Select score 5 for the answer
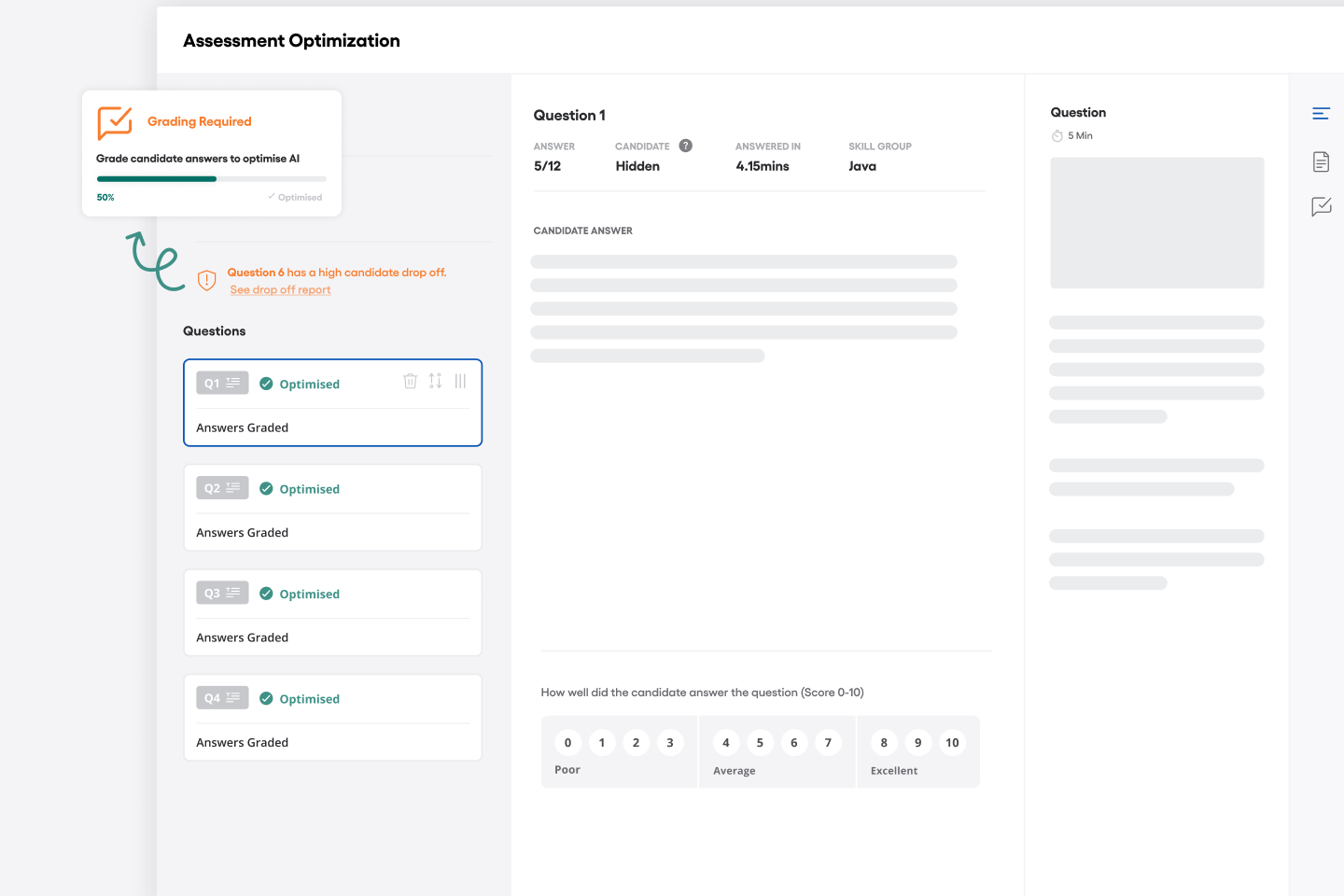Viewport: 1344px width, 896px height. 760,743
